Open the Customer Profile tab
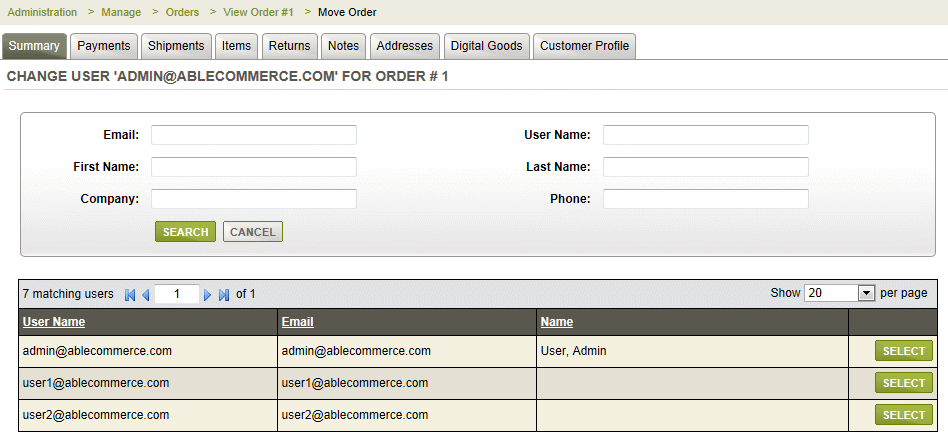 click(x=585, y=46)
